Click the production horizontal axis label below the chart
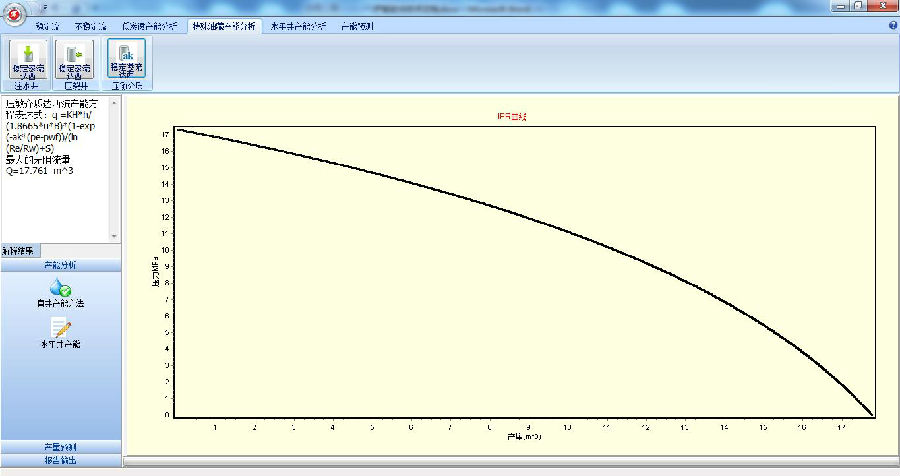Screen dimensions: 900x476 524,437
